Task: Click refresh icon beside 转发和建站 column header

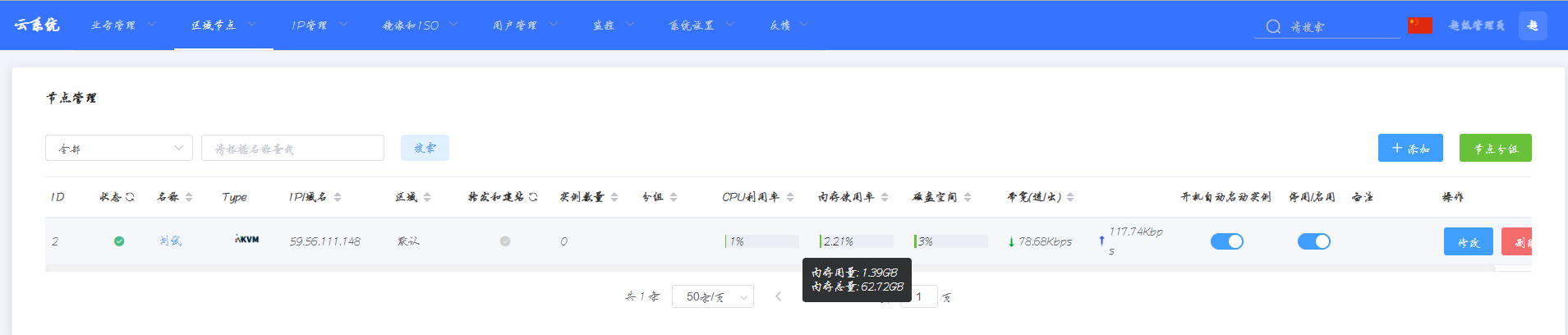Action: point(533,197)
